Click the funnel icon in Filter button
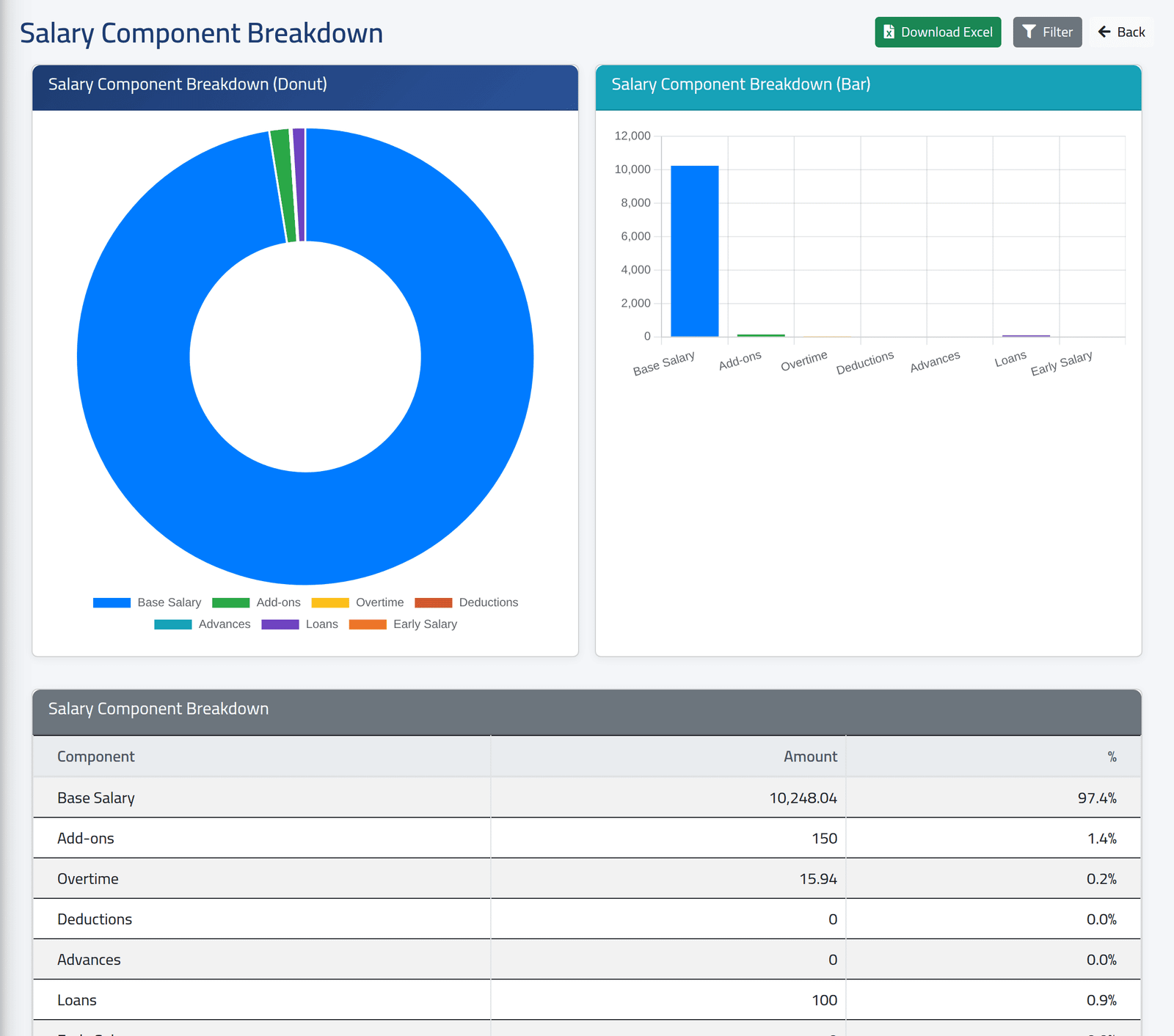 click(1029, 32)
